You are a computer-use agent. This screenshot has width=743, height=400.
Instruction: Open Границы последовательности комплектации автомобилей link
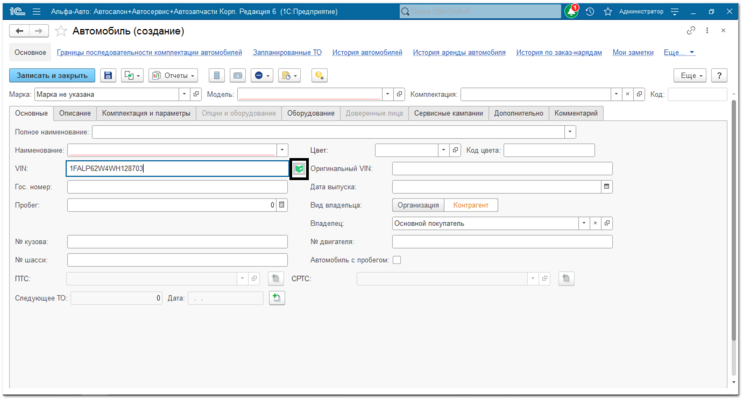149,53
